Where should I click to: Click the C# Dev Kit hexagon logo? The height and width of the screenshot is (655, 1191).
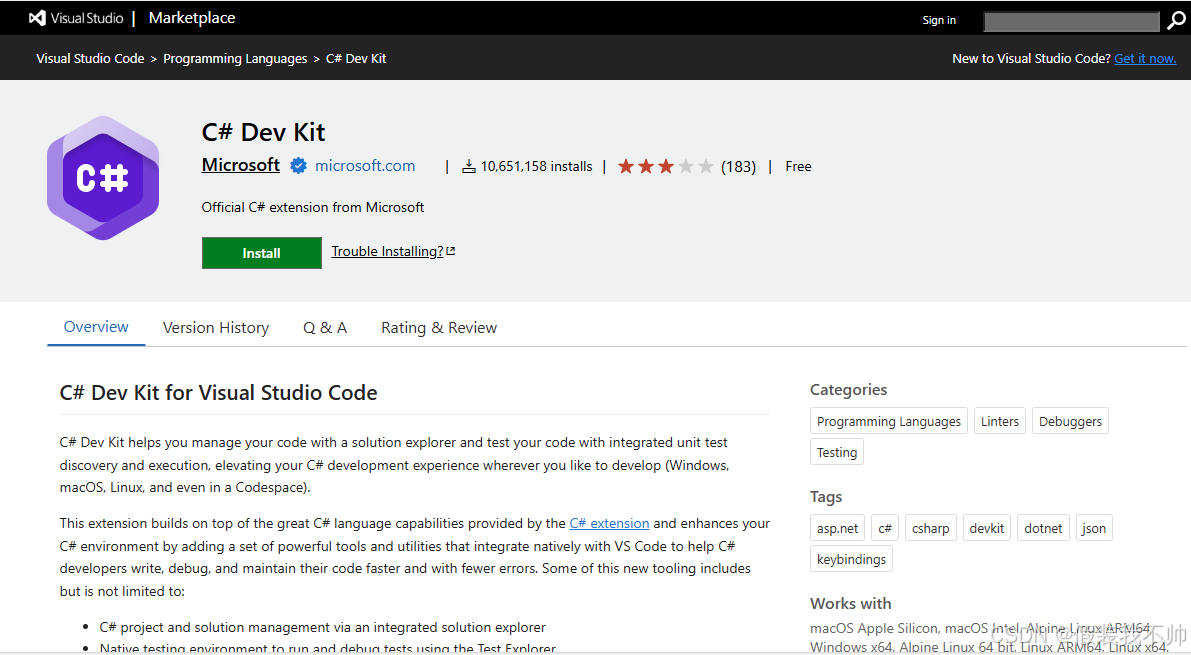coord(103,178)
